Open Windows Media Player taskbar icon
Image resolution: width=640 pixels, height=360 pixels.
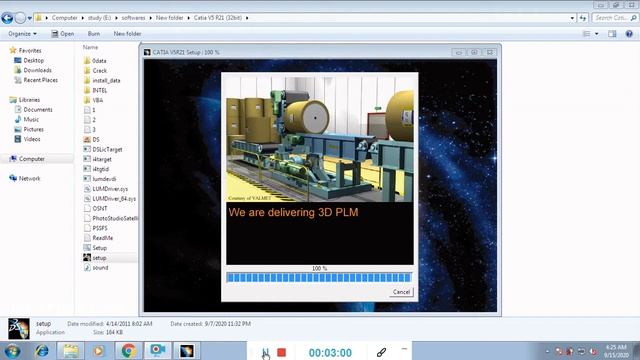coord(98,351)
